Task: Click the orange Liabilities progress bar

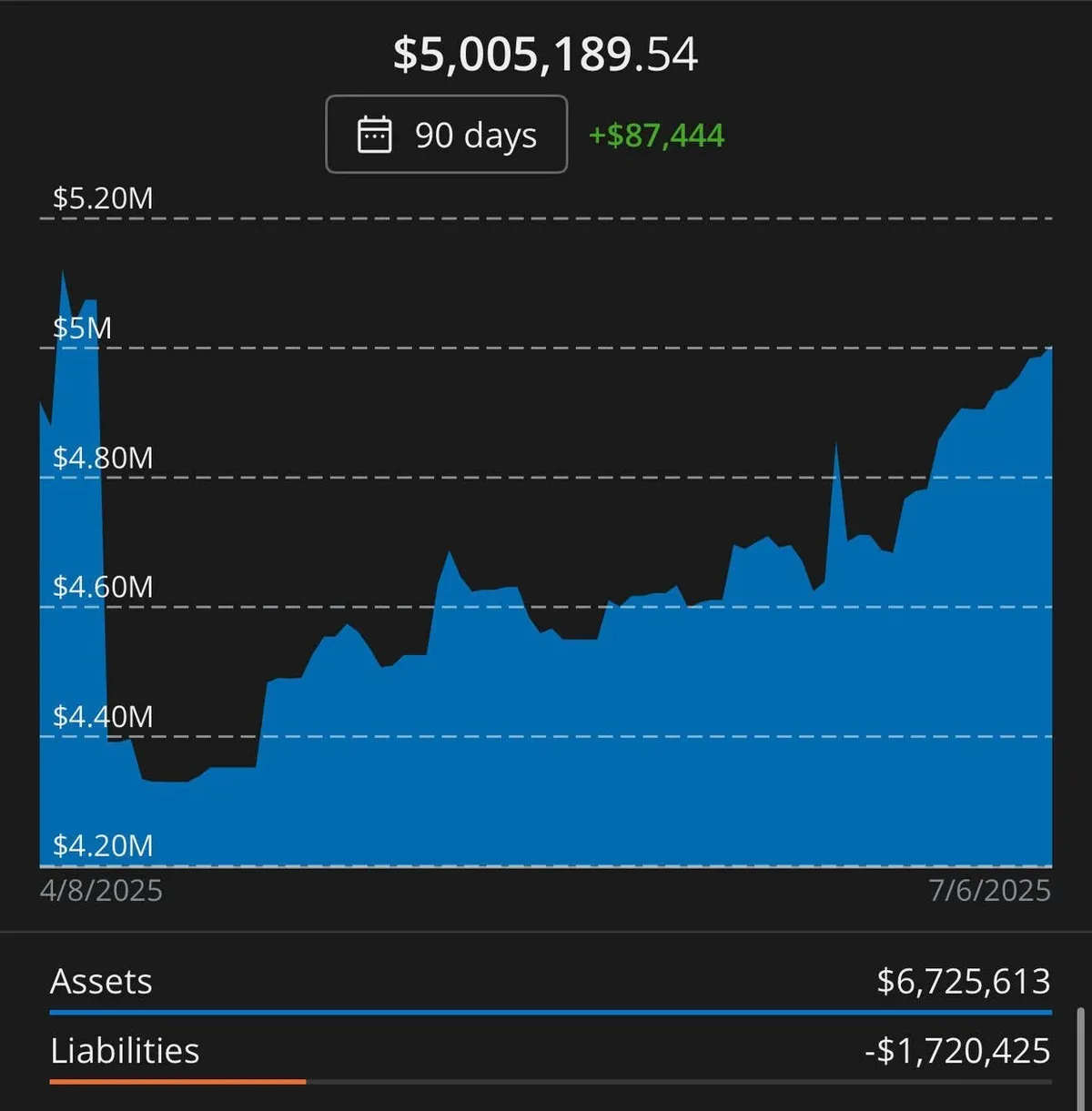Action: tap(177, 1081)
